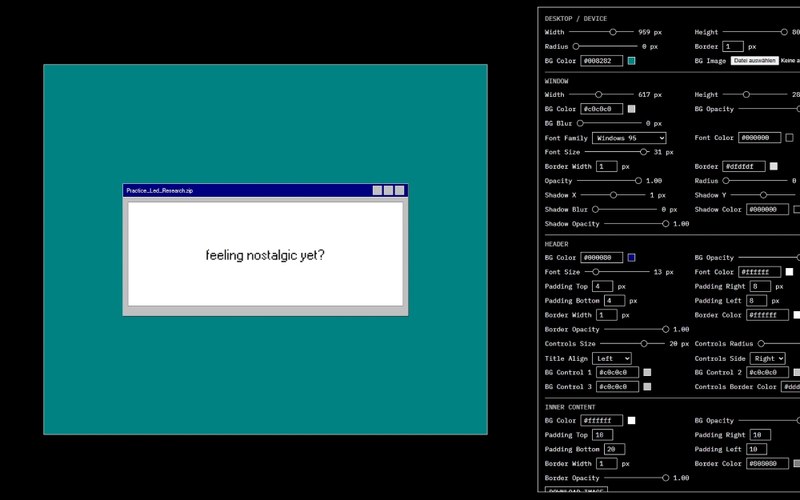Click the Inner Content Padding Right input
Viewport: 800px width, 500px height.
[x=760, y=435]
